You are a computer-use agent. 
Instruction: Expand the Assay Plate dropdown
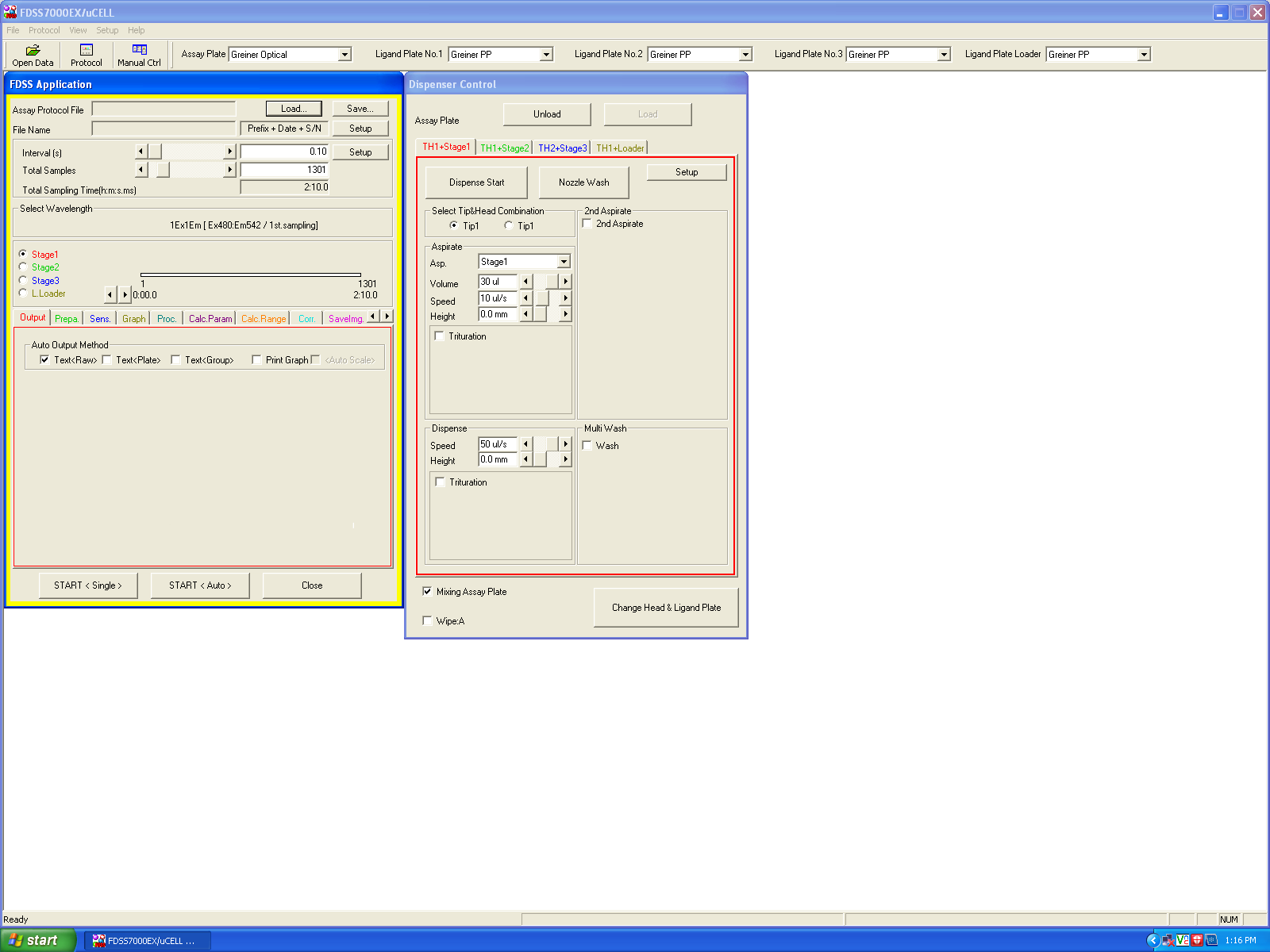pos(344,55)
